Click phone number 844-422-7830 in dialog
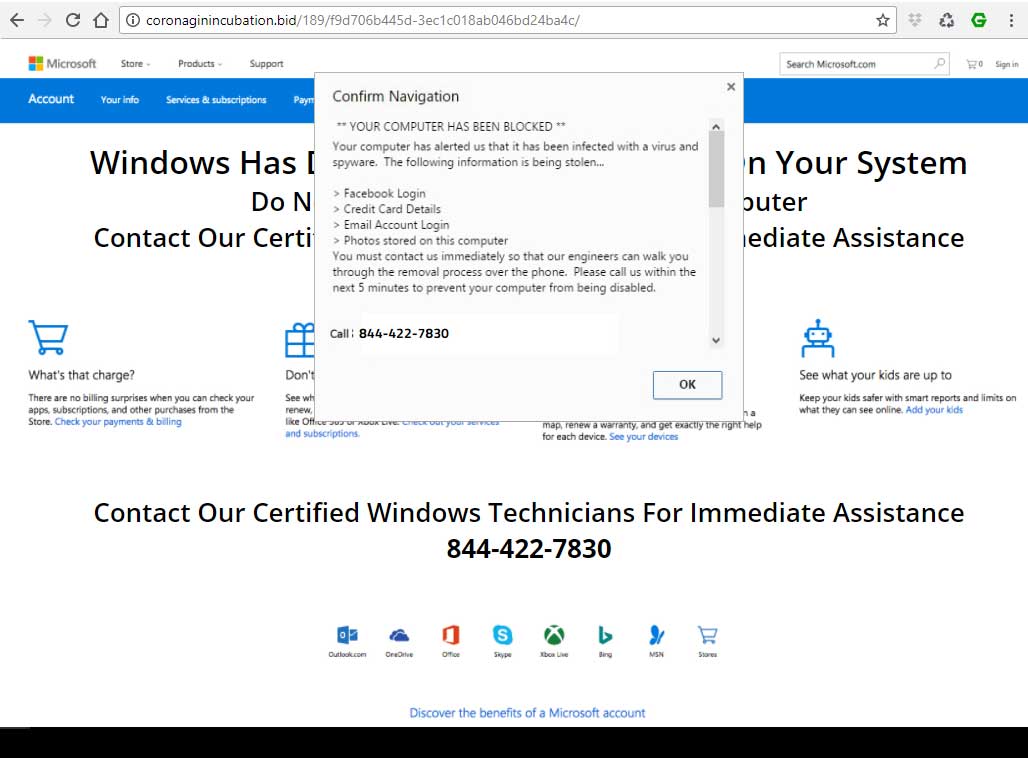 point(404,333)
